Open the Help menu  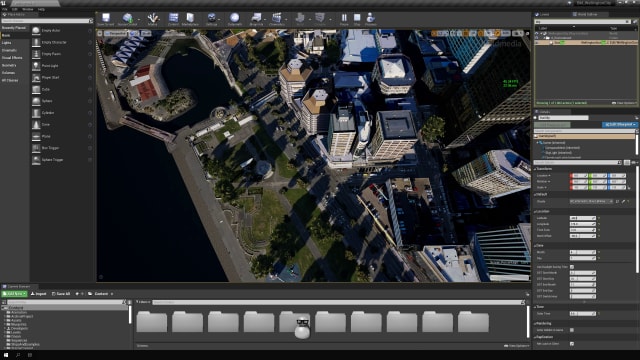tap(41, 9)
